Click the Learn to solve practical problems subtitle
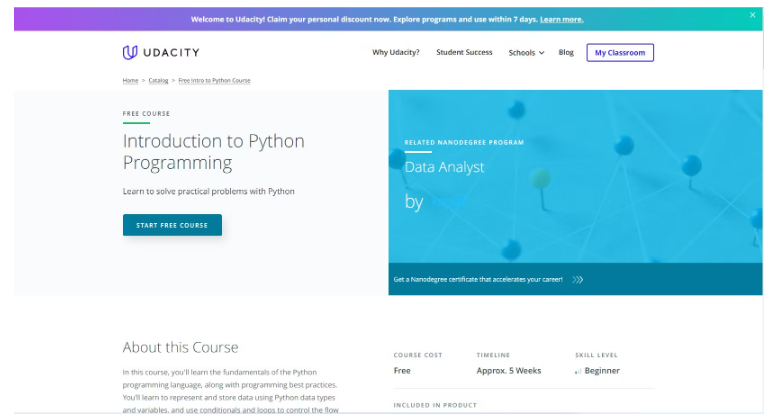 [x=209, y=191]
